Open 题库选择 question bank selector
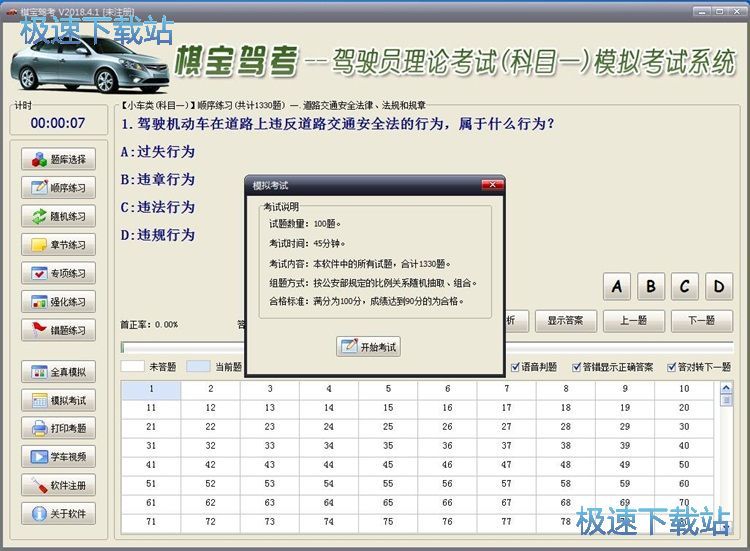Image resolution: width=750 pixels, height=551 pixels. pyautogui.click(x=58, y=159)
